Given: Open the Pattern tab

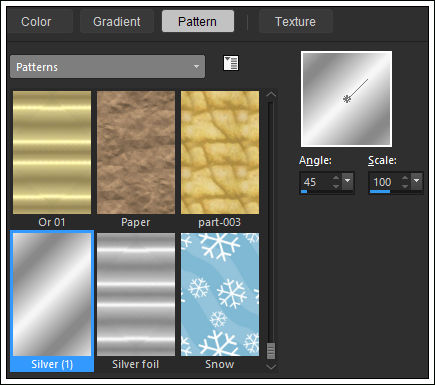Looking at the screenshot, I should [x=198, y=22].
